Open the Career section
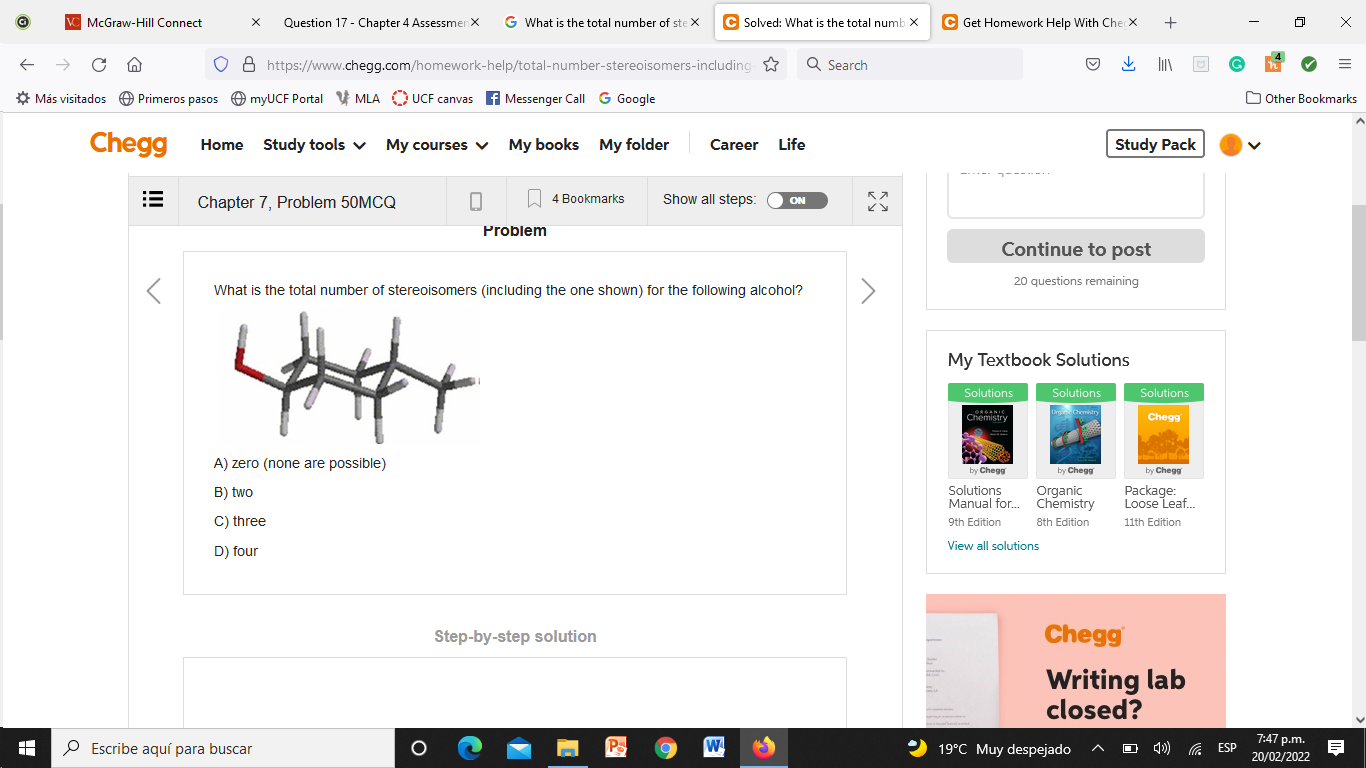 click(734, 145)
